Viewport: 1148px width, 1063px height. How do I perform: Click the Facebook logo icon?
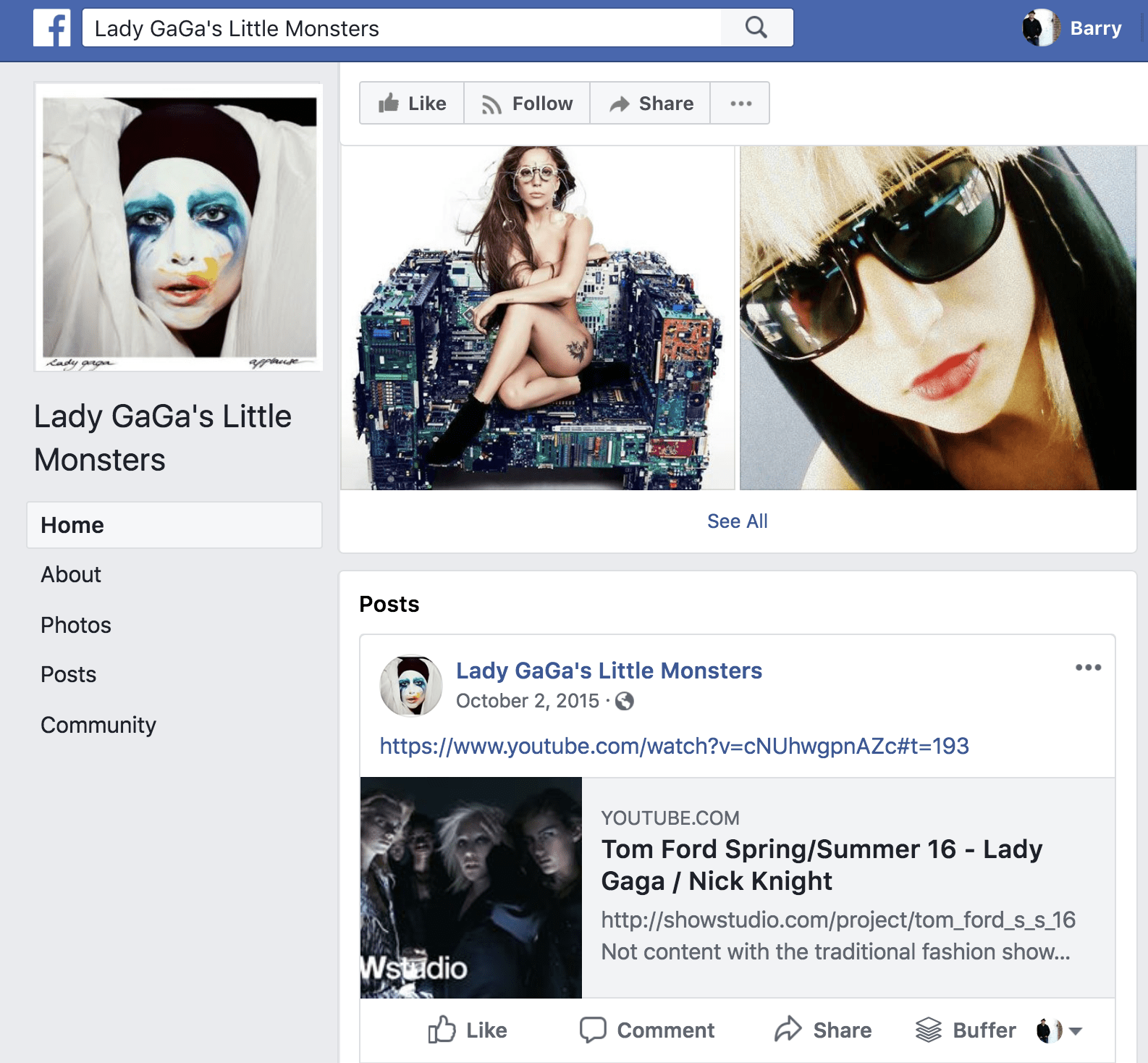52,28
